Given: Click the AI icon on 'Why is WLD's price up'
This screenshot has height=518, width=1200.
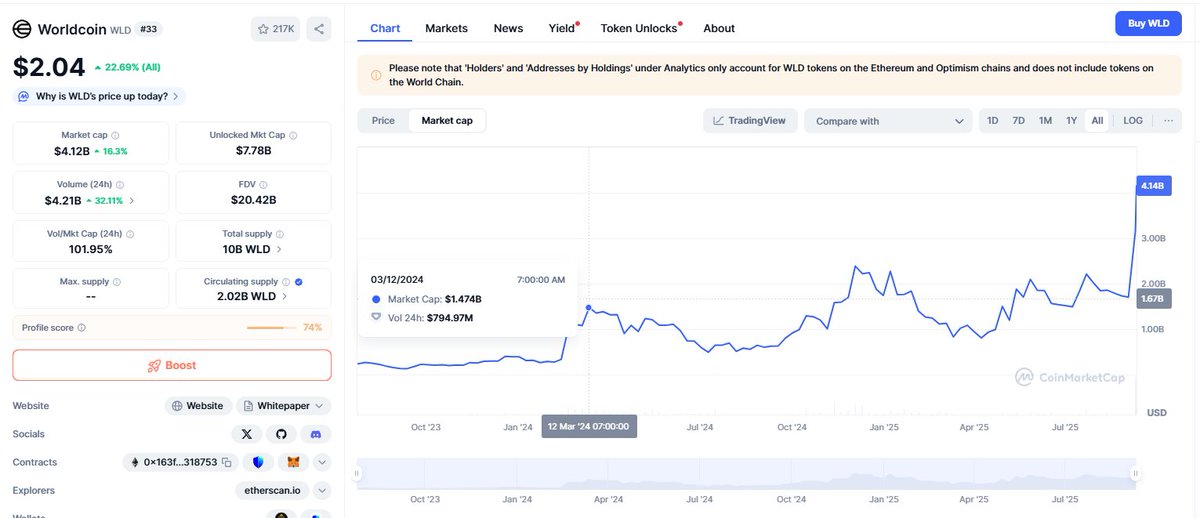Looking at the screenshot, I should pyautogui.click(x=24, y=96).
